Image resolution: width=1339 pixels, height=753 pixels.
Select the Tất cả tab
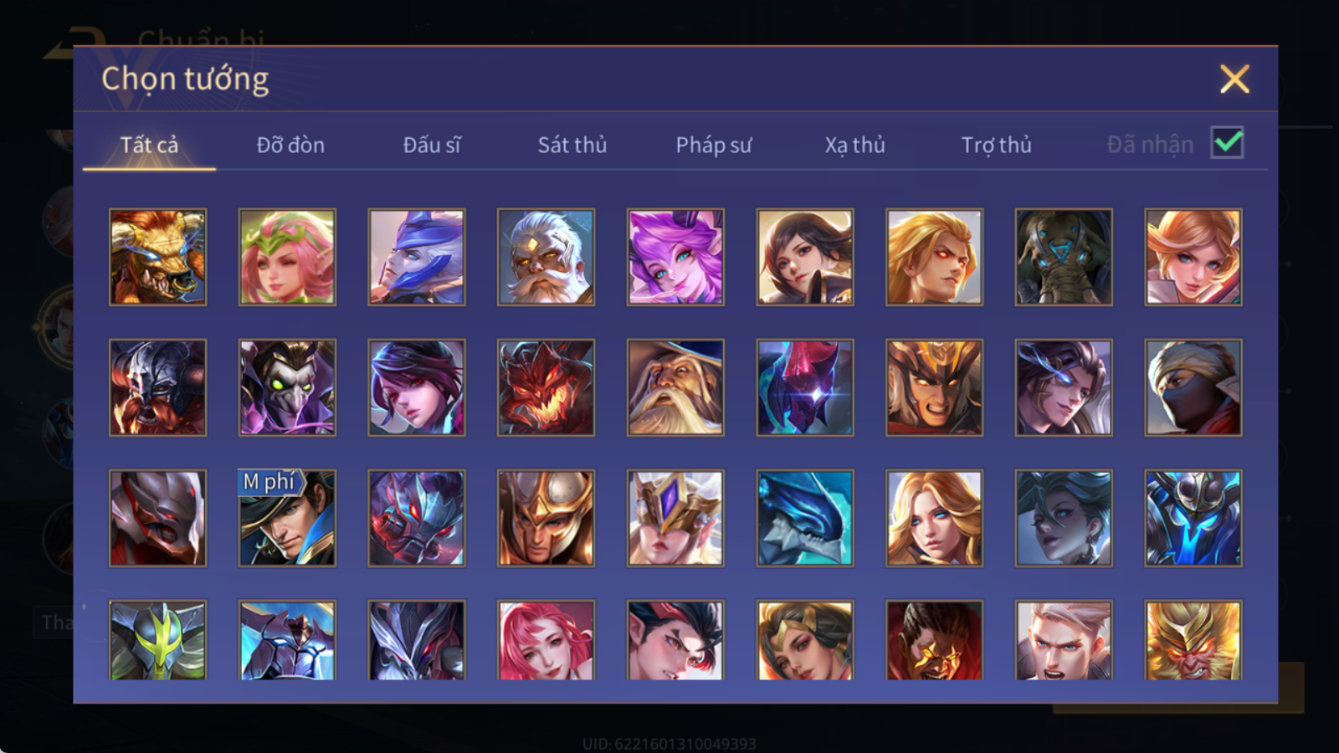point(149,145)
